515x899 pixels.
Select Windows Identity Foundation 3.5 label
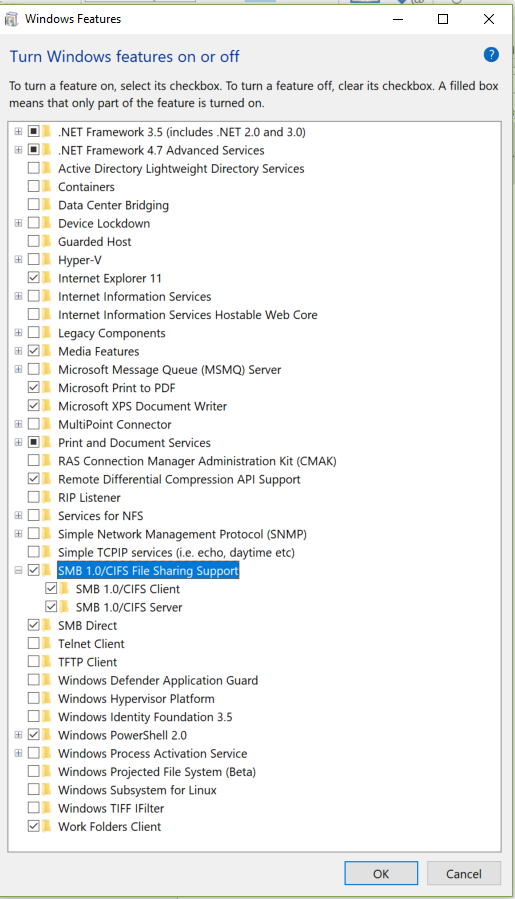coord(145,717)
